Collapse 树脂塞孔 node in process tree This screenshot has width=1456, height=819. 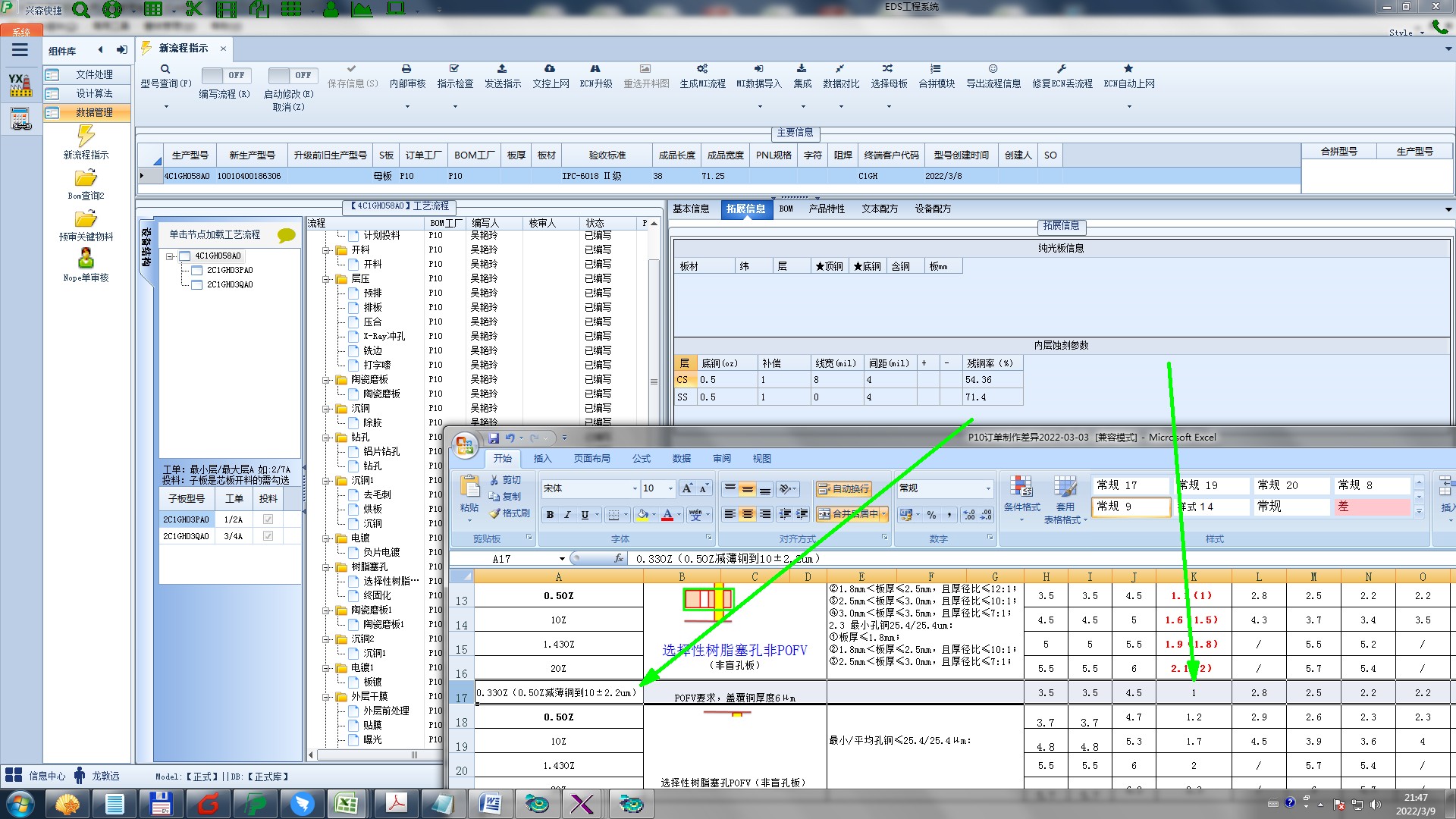click(x=327, y=567)
